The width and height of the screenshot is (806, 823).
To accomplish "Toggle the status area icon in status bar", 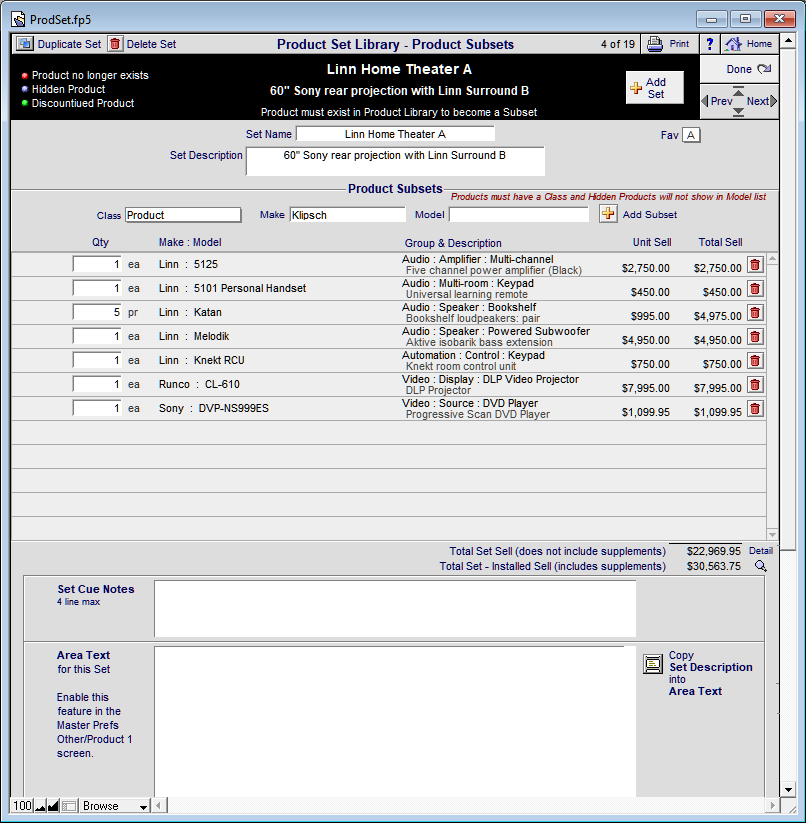I will click(x=69, y=806).
